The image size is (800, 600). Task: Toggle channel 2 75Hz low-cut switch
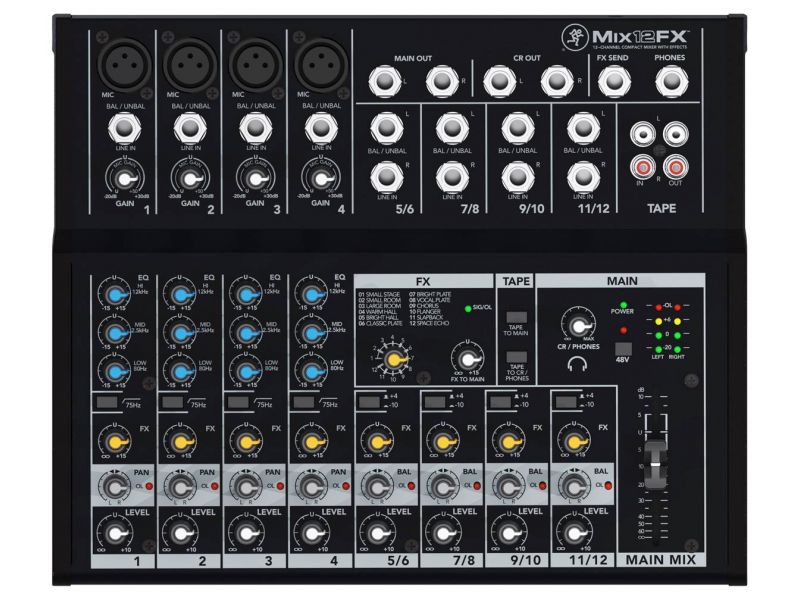pyautogui.click(x=172, y=402)
